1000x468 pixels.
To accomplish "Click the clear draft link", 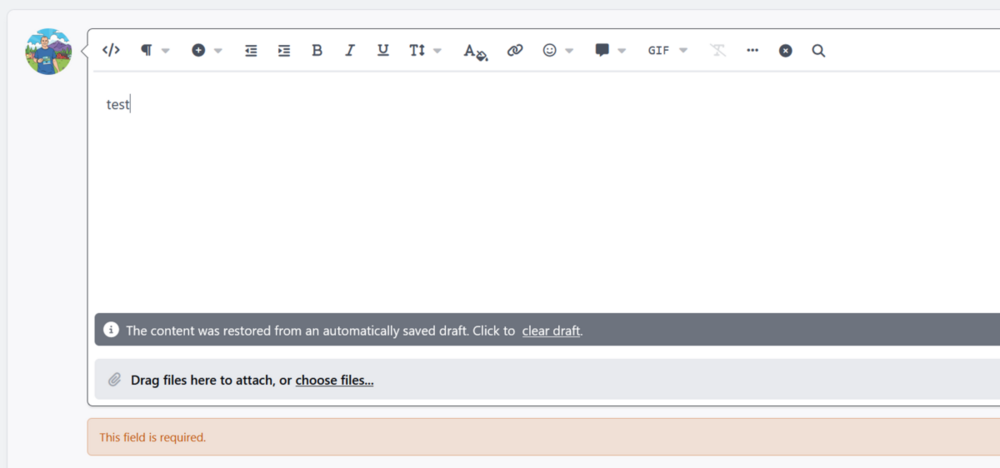I will click(x=551, y=331).
